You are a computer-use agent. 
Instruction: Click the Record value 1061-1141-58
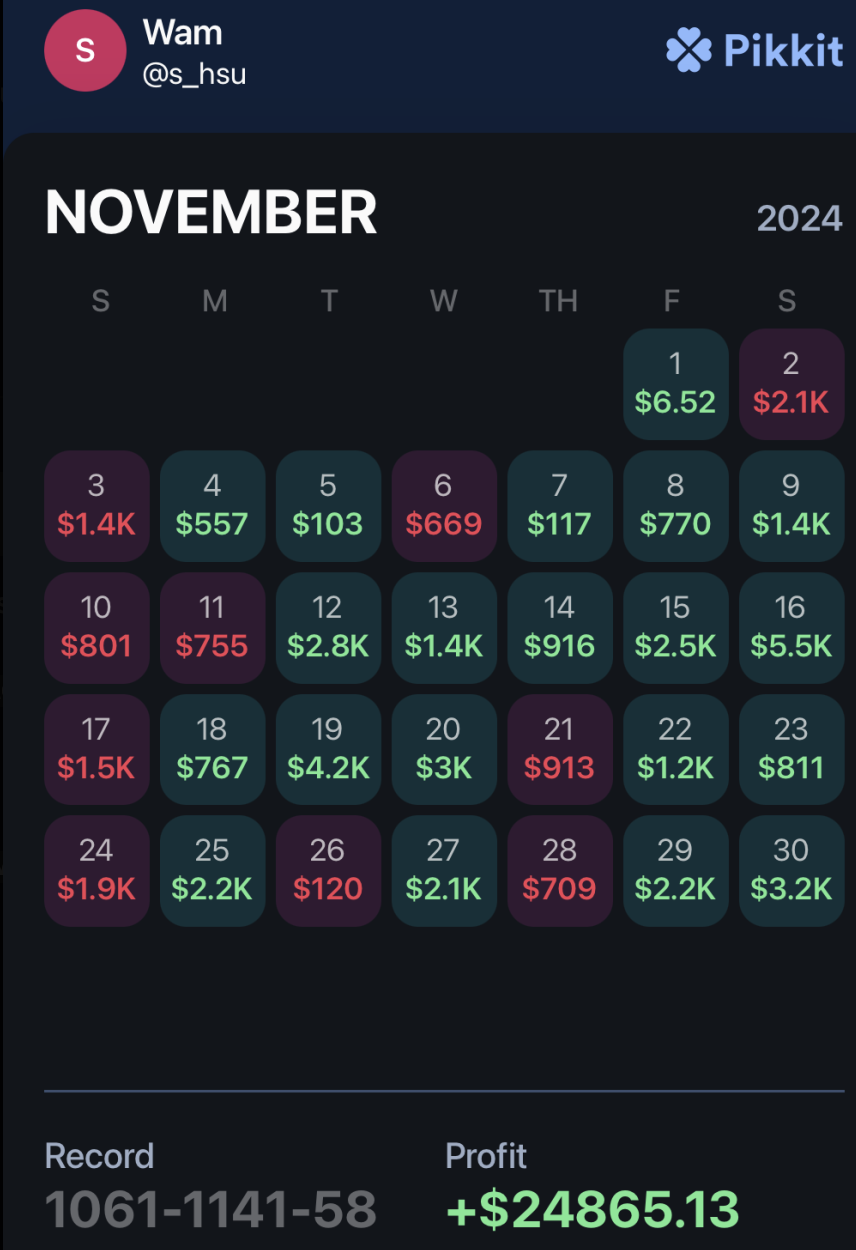pos(210,1206)
